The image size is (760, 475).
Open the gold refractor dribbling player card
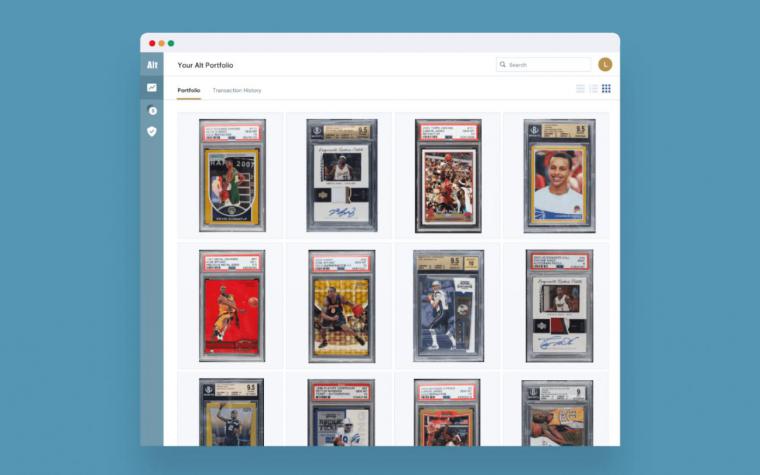[x=342, y=306]
